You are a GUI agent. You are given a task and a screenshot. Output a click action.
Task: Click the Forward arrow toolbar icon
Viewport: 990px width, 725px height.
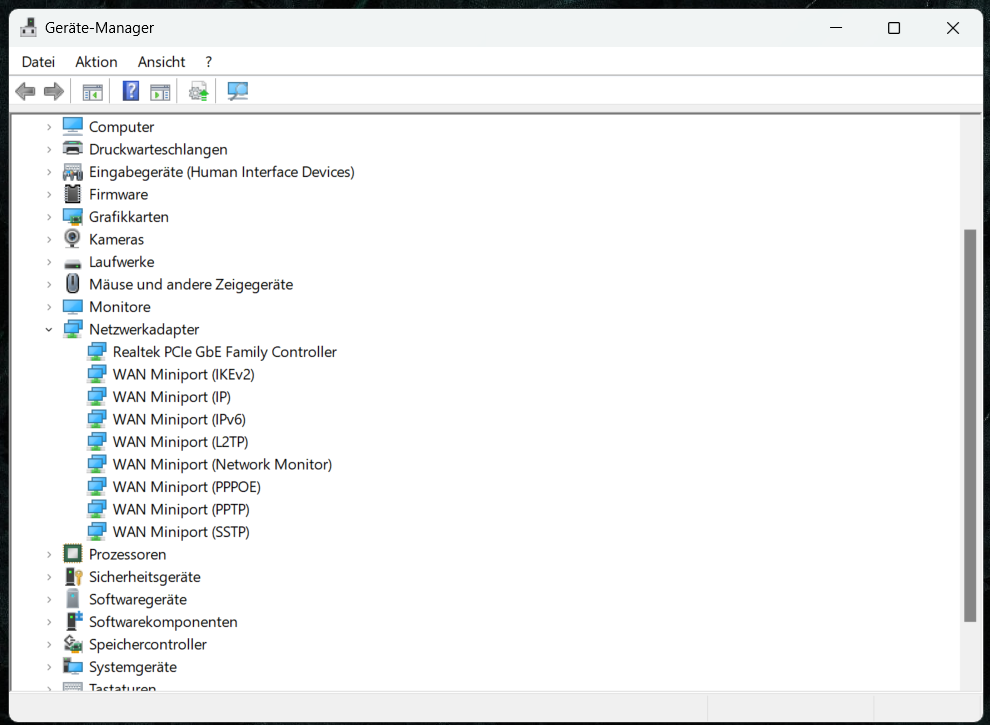click(54, 92)
